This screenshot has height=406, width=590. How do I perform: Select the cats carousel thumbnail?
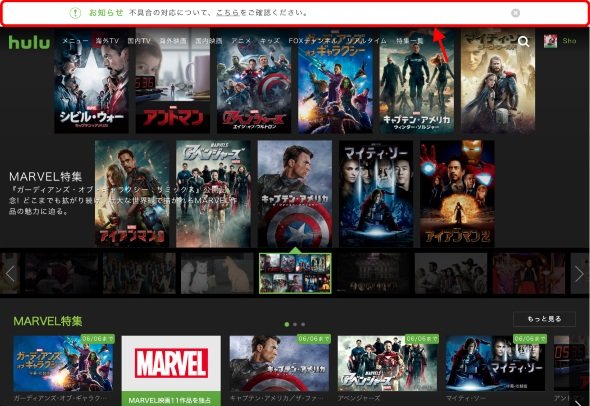217,274
